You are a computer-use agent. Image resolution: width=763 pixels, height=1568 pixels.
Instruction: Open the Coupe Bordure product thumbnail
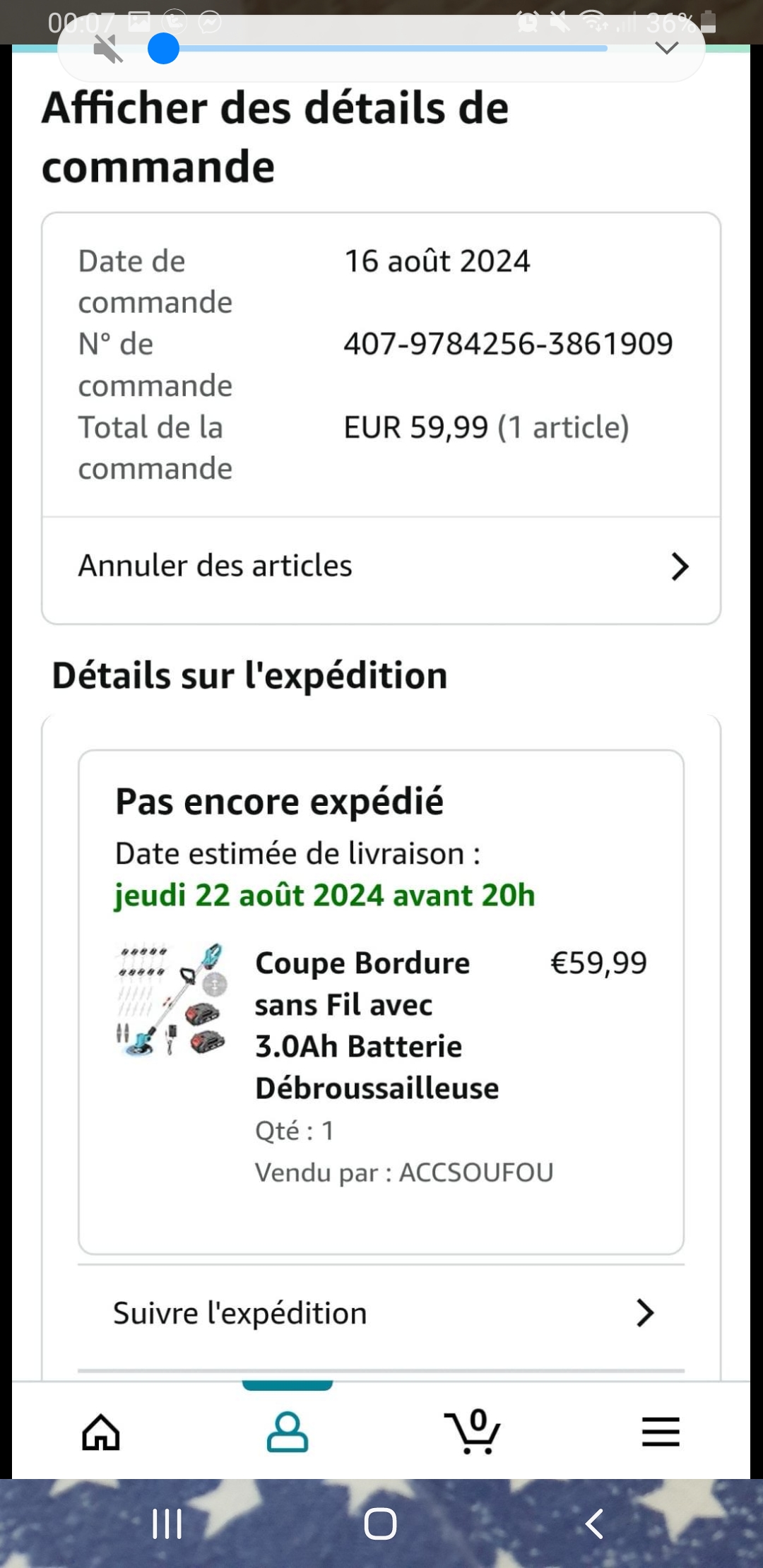tap(171, 999)
